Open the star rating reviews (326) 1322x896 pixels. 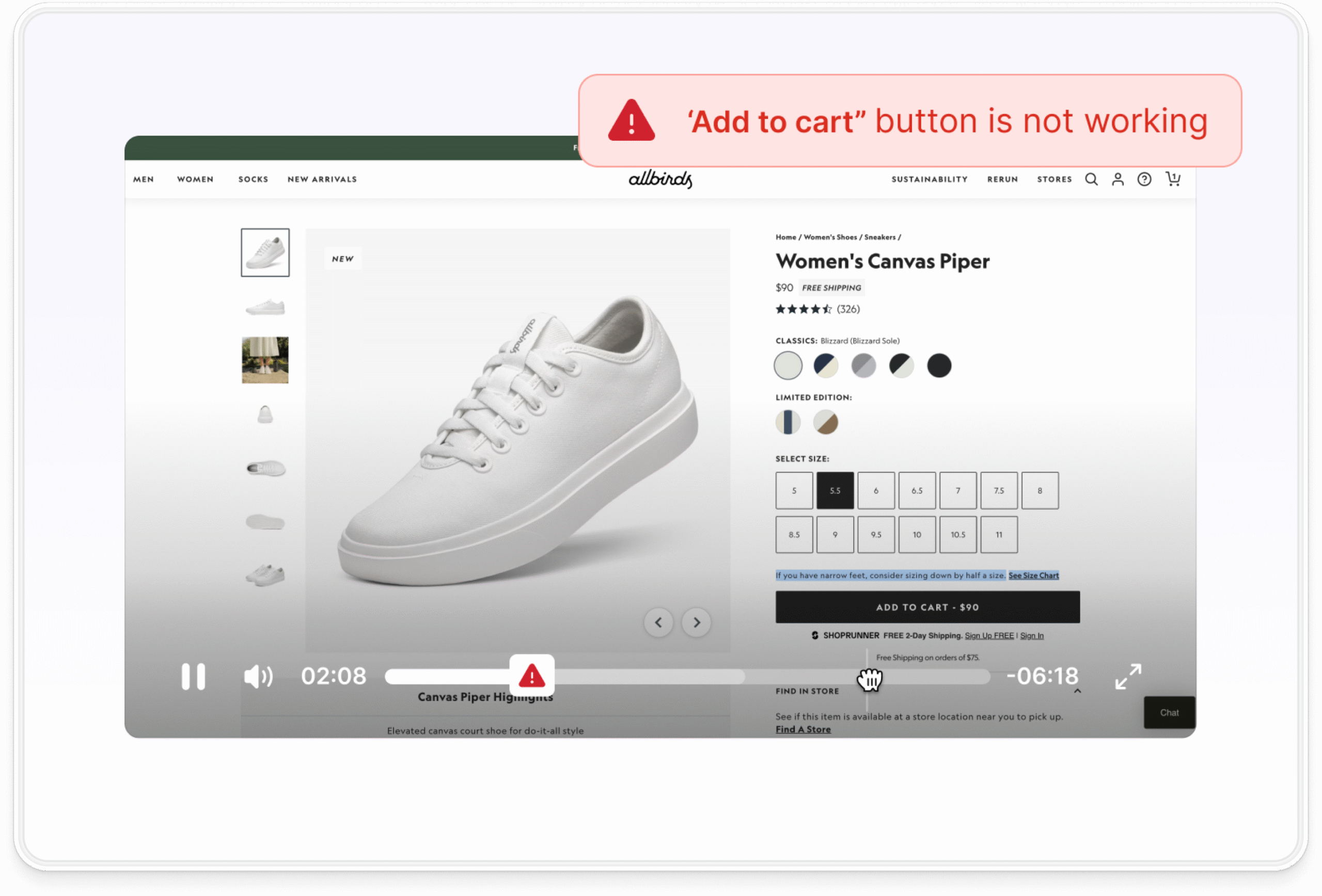pyautogui.click(x=817, y=309)
